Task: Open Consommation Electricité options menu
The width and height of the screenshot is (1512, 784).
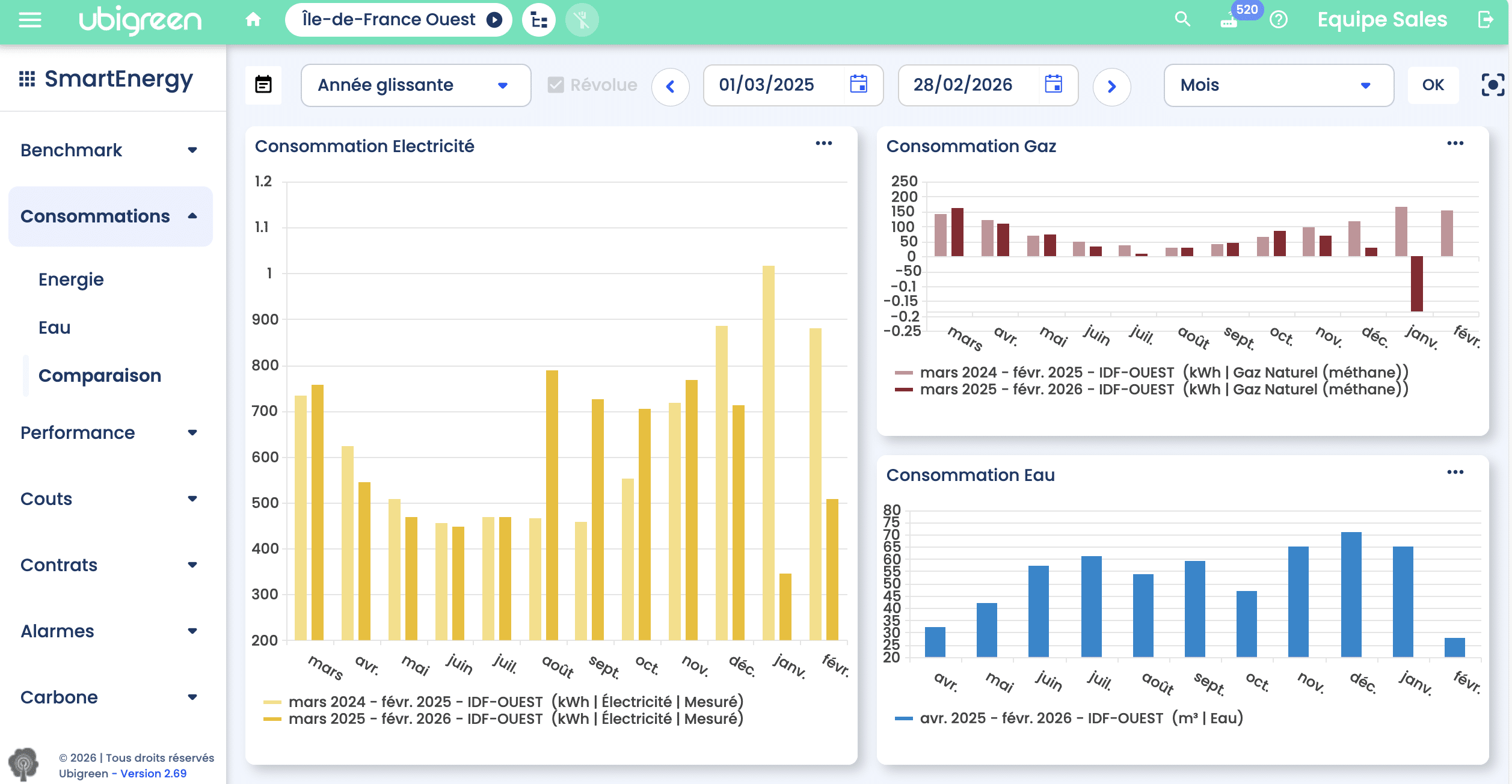Action: click(824, 143)
